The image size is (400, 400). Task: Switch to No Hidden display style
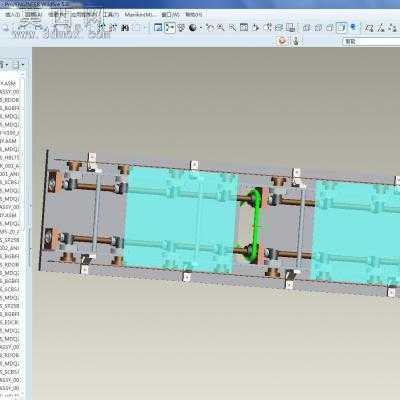330,28
